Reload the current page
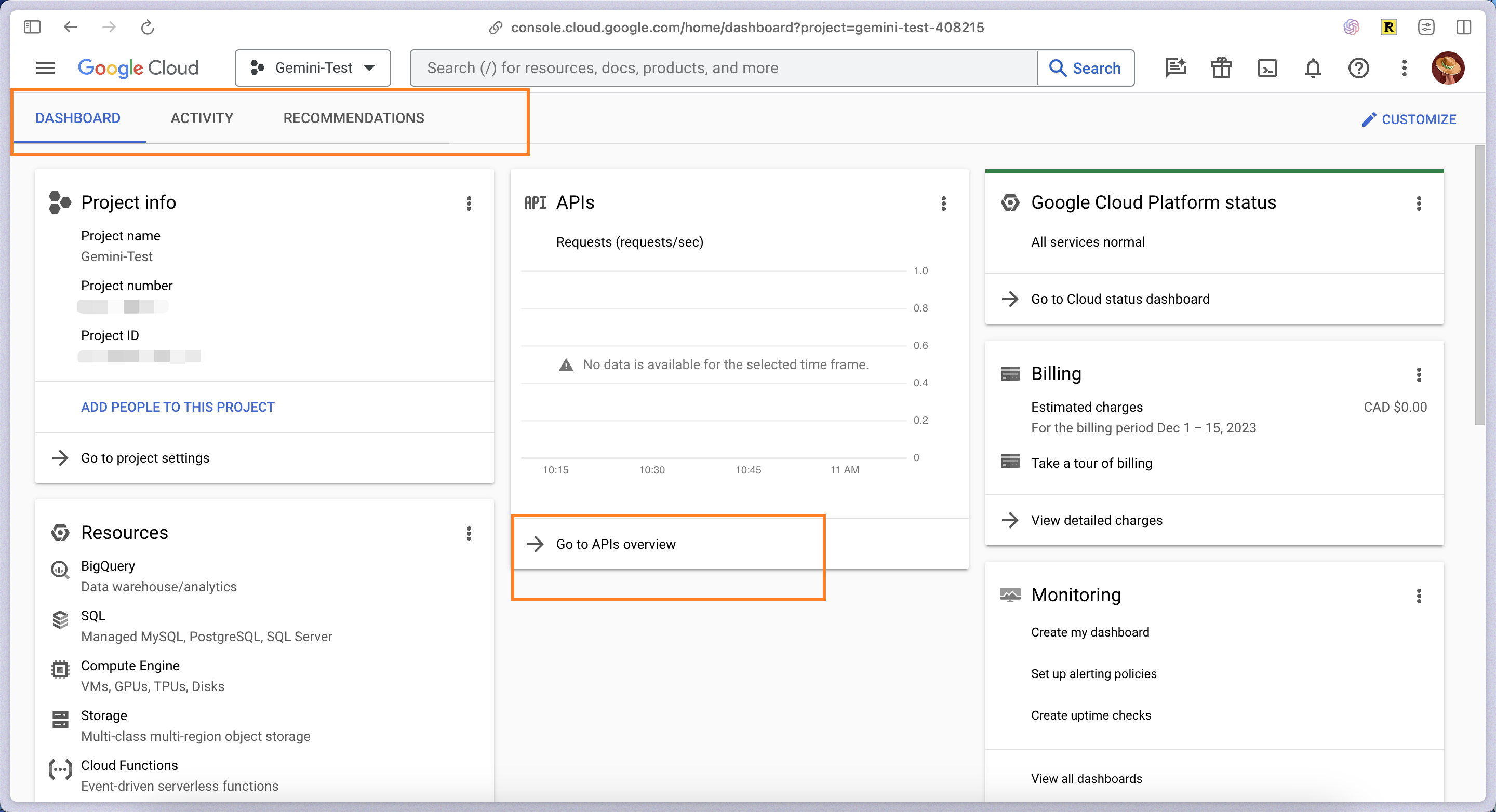The height and width of the screenshot is (812, 1496). [148, 26]
